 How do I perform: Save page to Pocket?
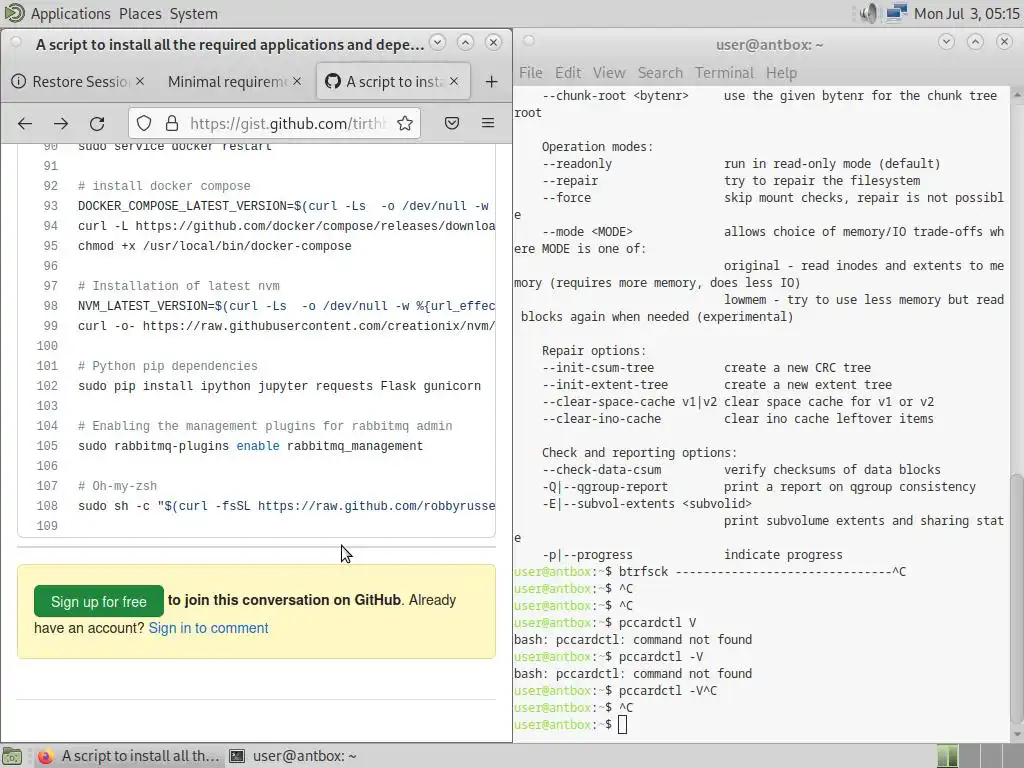452,123
